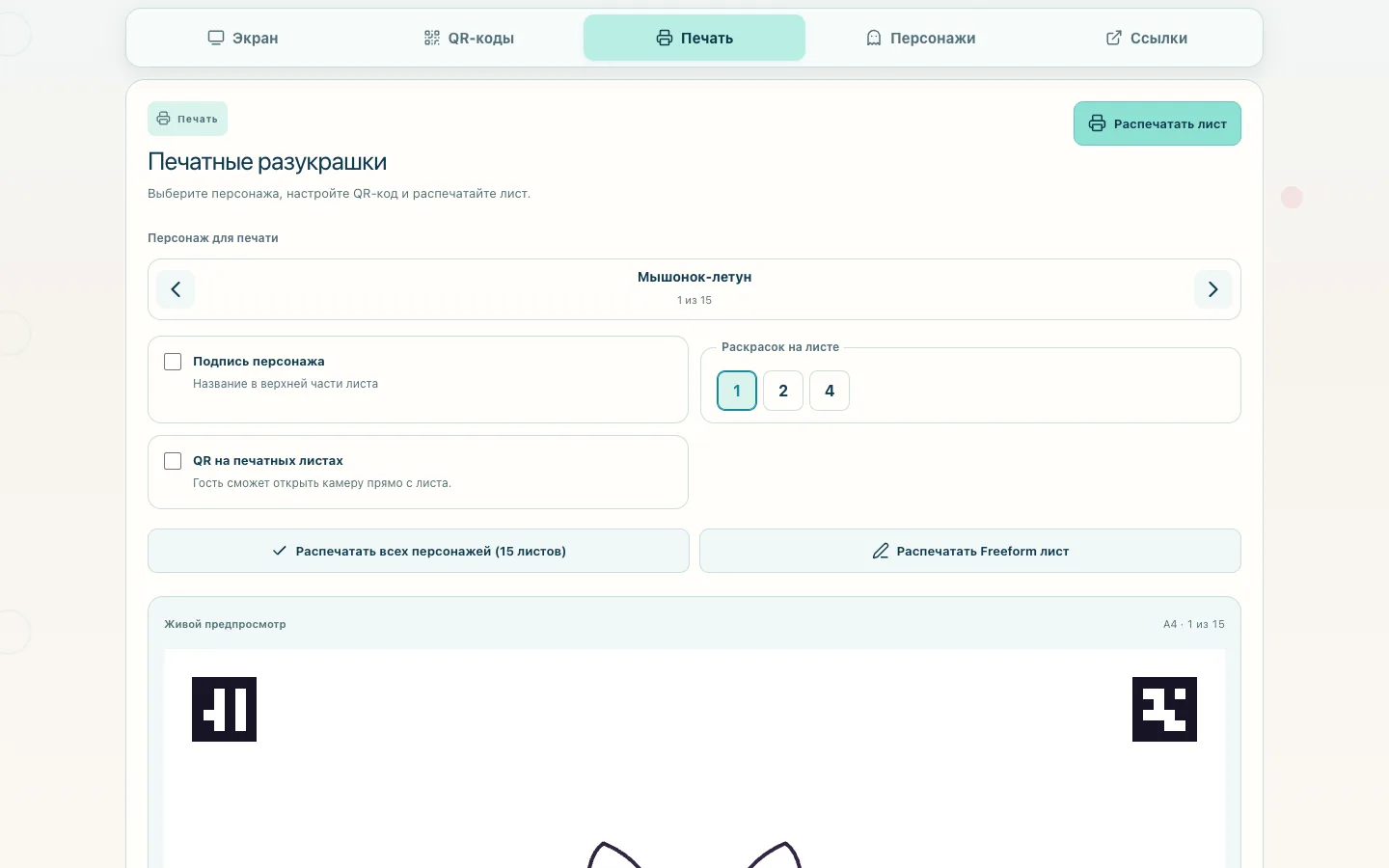Select 1 coloring page per sheet
1389x868 pixels.
click(737, 391)
